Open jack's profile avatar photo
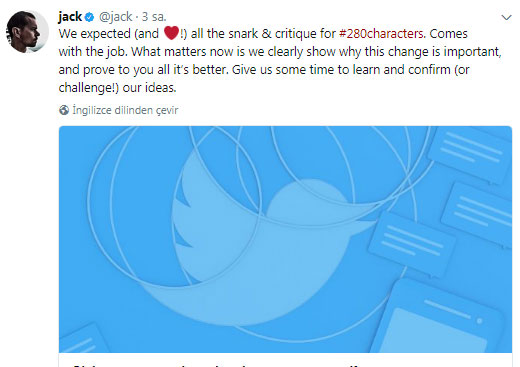This screenshot has height=367, width=520. coord(27,32)
